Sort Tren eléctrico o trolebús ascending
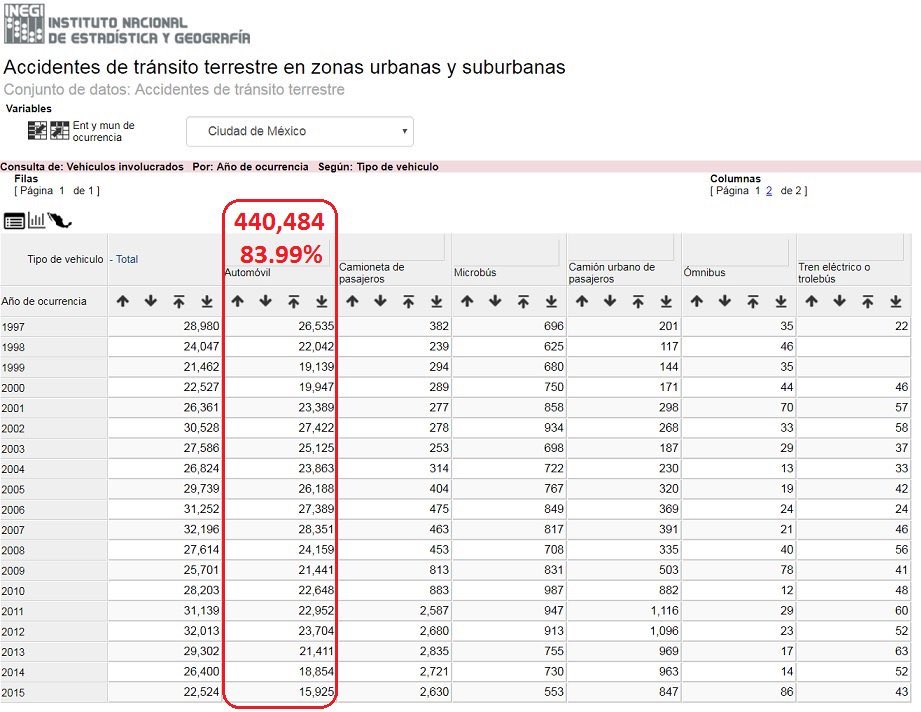The width and height of the screenshot is (921, 712). pyautogui.click(x=811, y=301)
